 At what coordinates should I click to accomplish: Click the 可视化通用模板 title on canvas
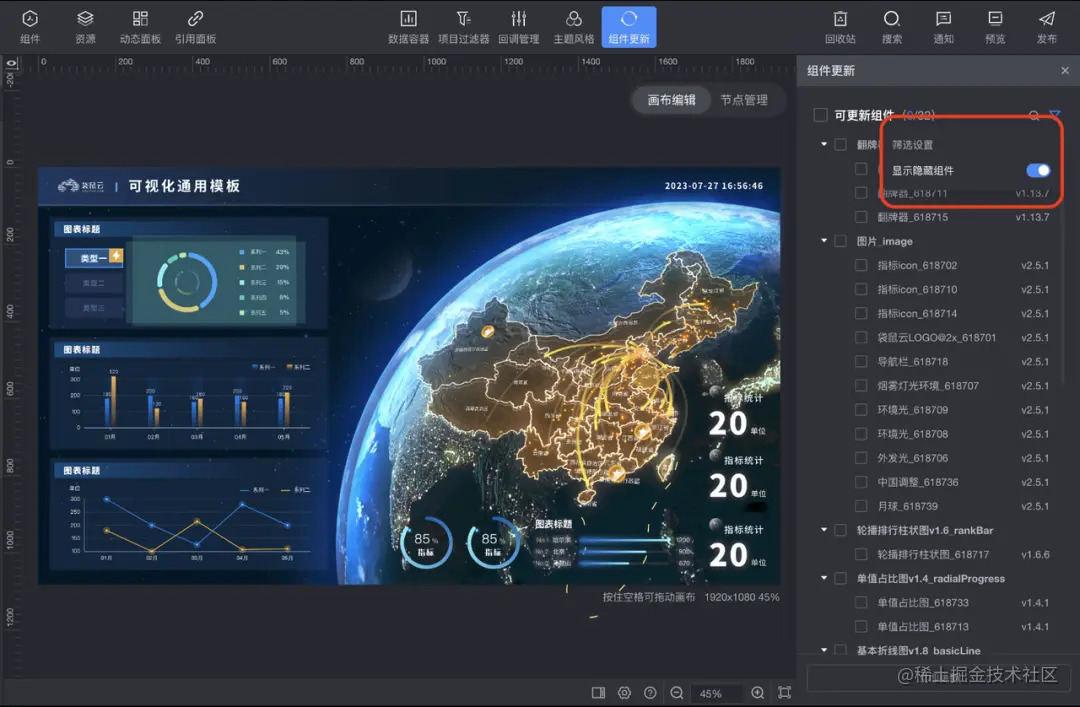(184, 186)
